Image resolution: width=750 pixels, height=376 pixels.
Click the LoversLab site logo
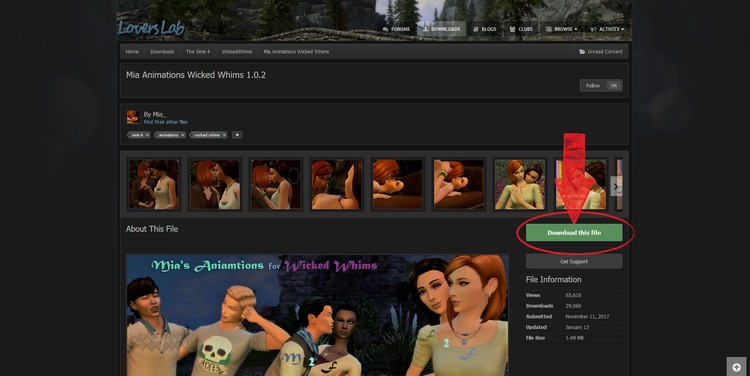[x=151, y=28]
